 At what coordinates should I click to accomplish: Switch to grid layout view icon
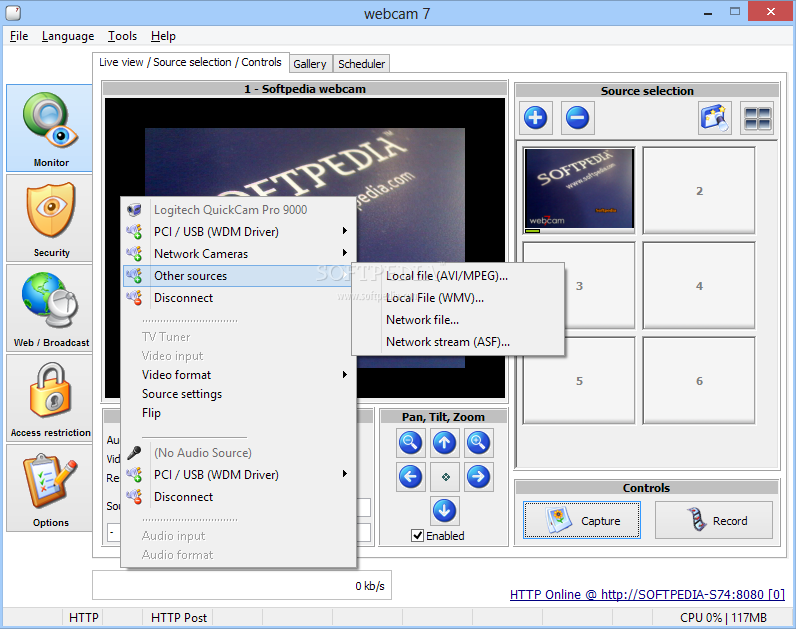click(757, 118)
